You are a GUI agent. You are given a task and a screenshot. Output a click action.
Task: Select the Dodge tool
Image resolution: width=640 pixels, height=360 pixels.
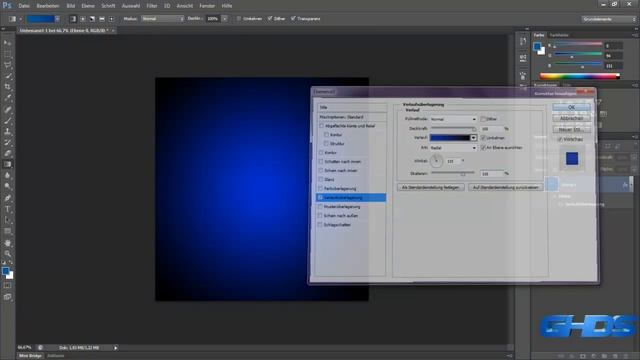[x=7, y=187]
